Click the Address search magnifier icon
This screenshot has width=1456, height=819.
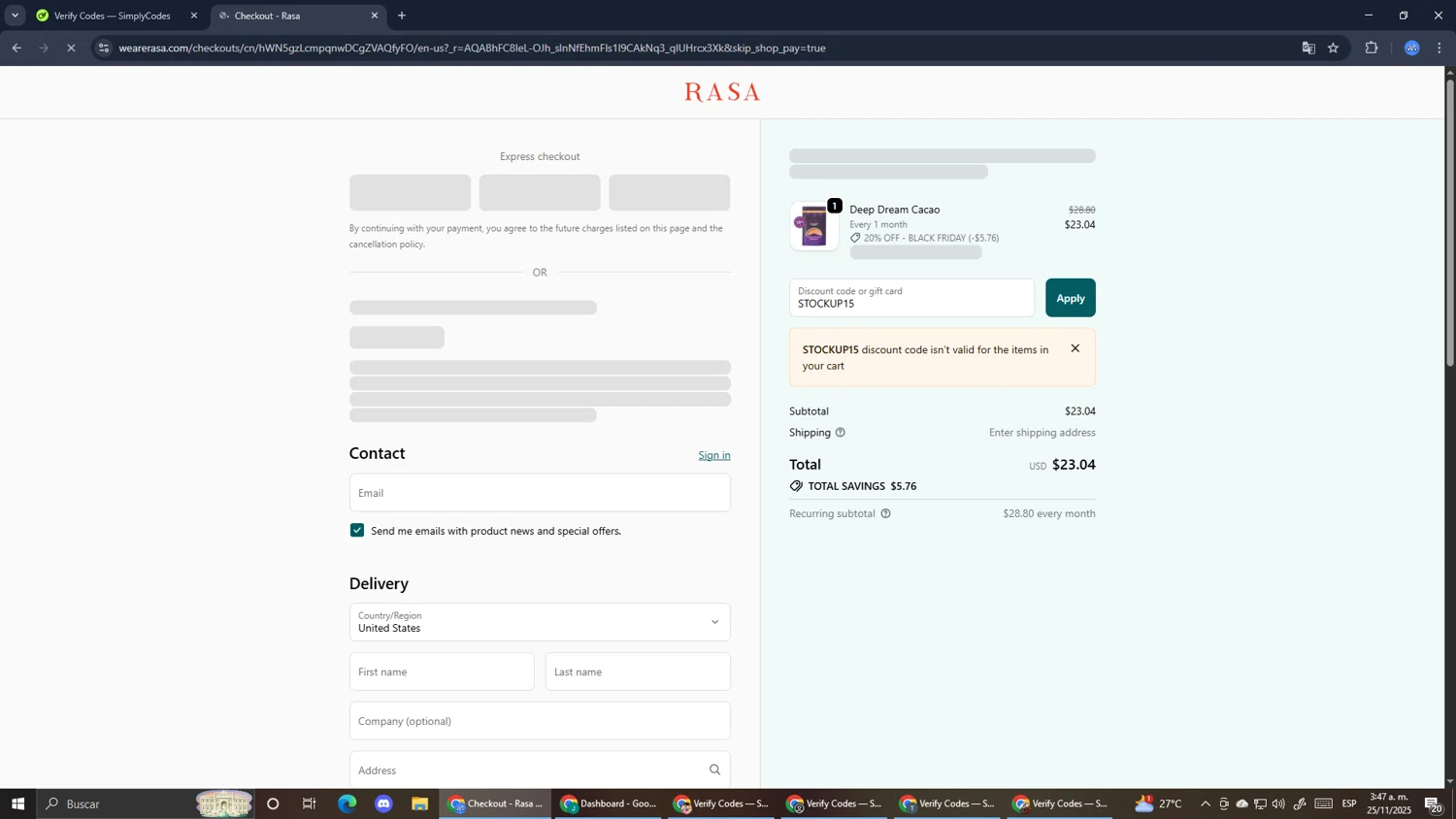click(714, 770)
